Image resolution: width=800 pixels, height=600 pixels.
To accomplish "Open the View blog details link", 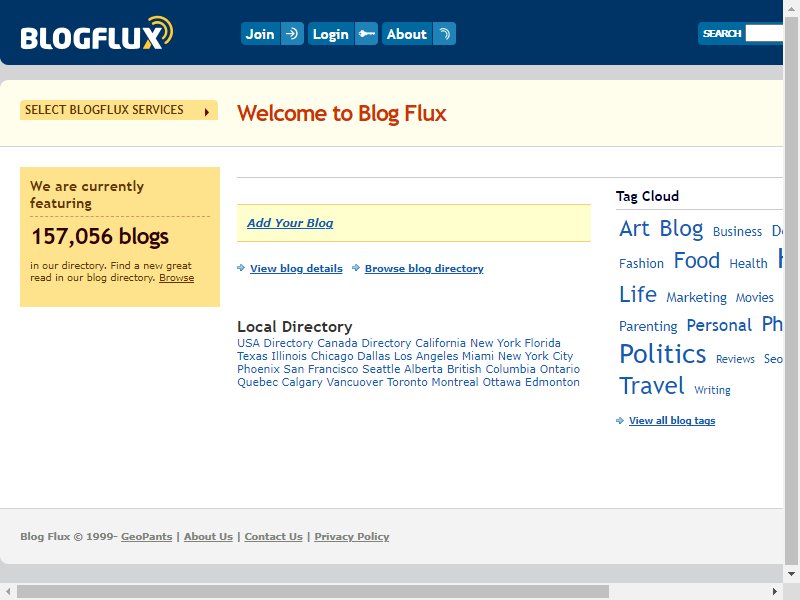I will coord(296,268).
